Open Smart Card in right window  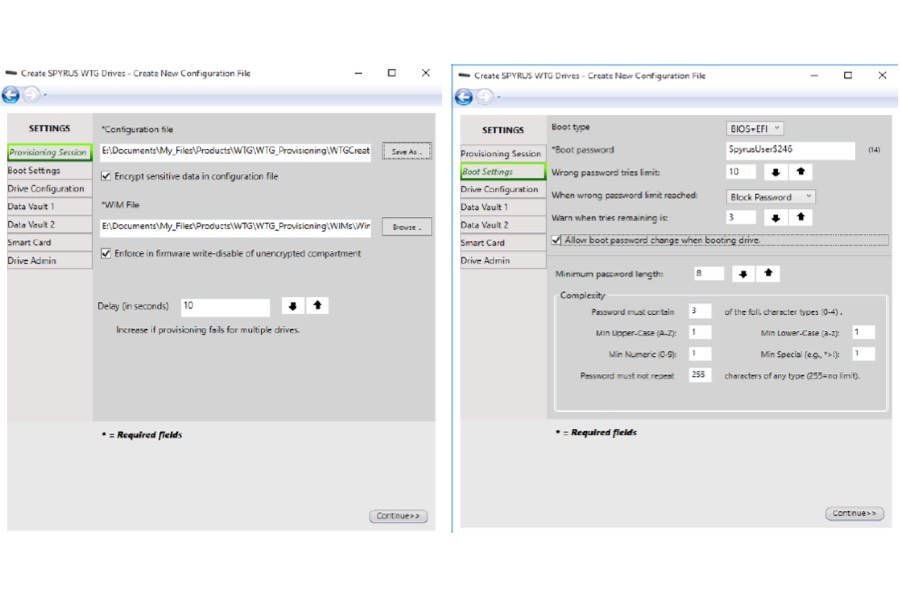point(503,242)
